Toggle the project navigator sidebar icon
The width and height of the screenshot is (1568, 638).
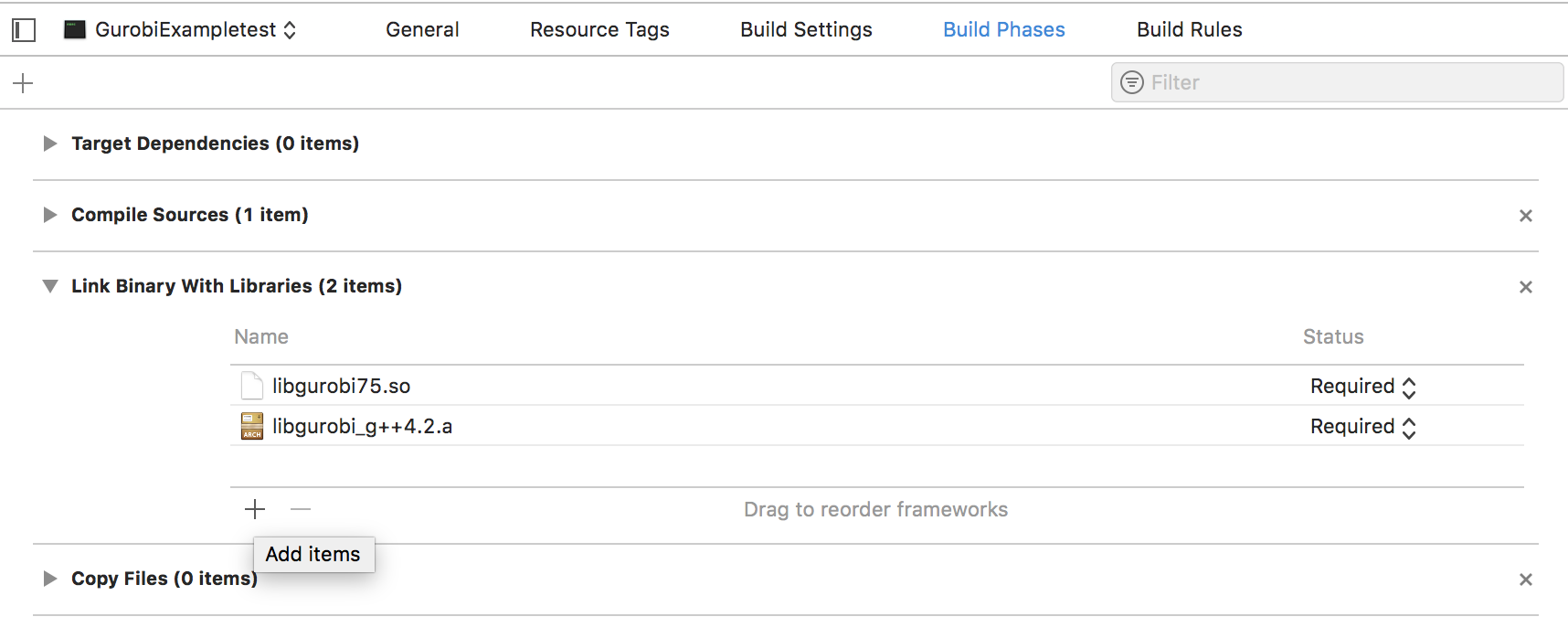(24, 30)
